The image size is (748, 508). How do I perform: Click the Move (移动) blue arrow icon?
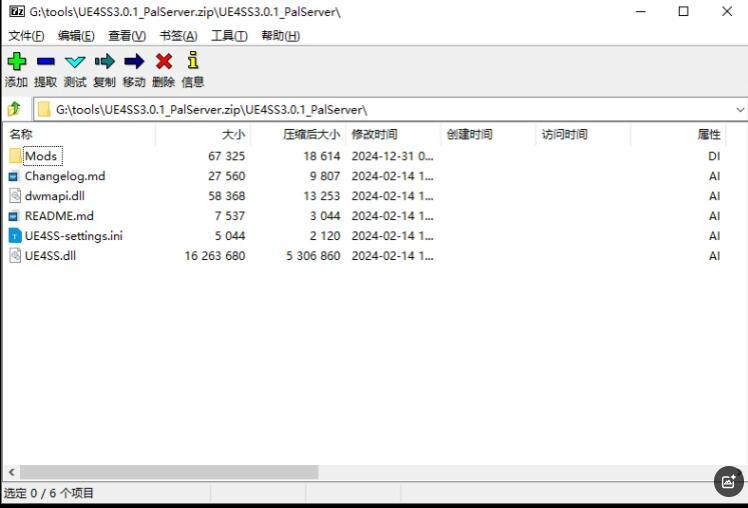point(134,61)
